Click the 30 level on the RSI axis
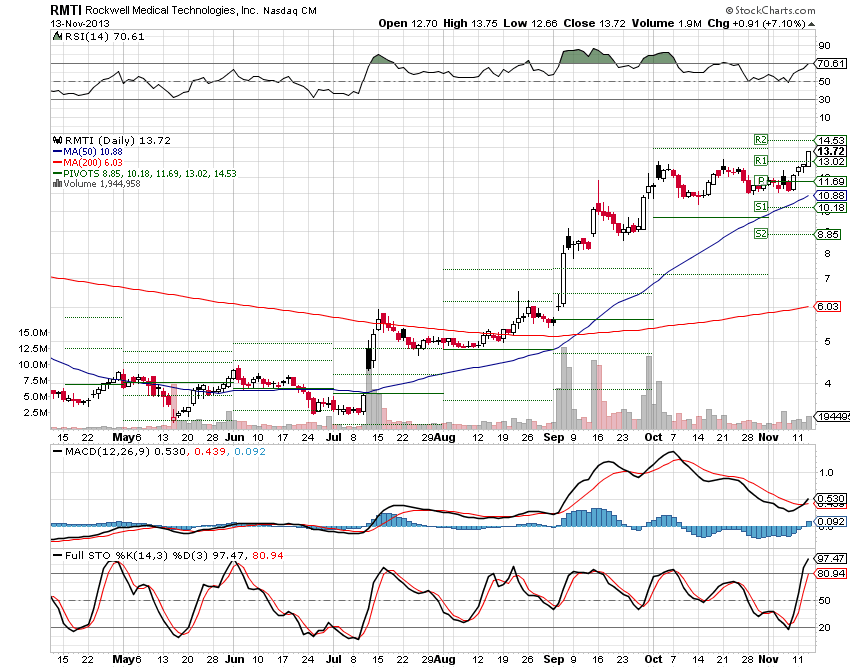850x668 pixels. point(824,99)
